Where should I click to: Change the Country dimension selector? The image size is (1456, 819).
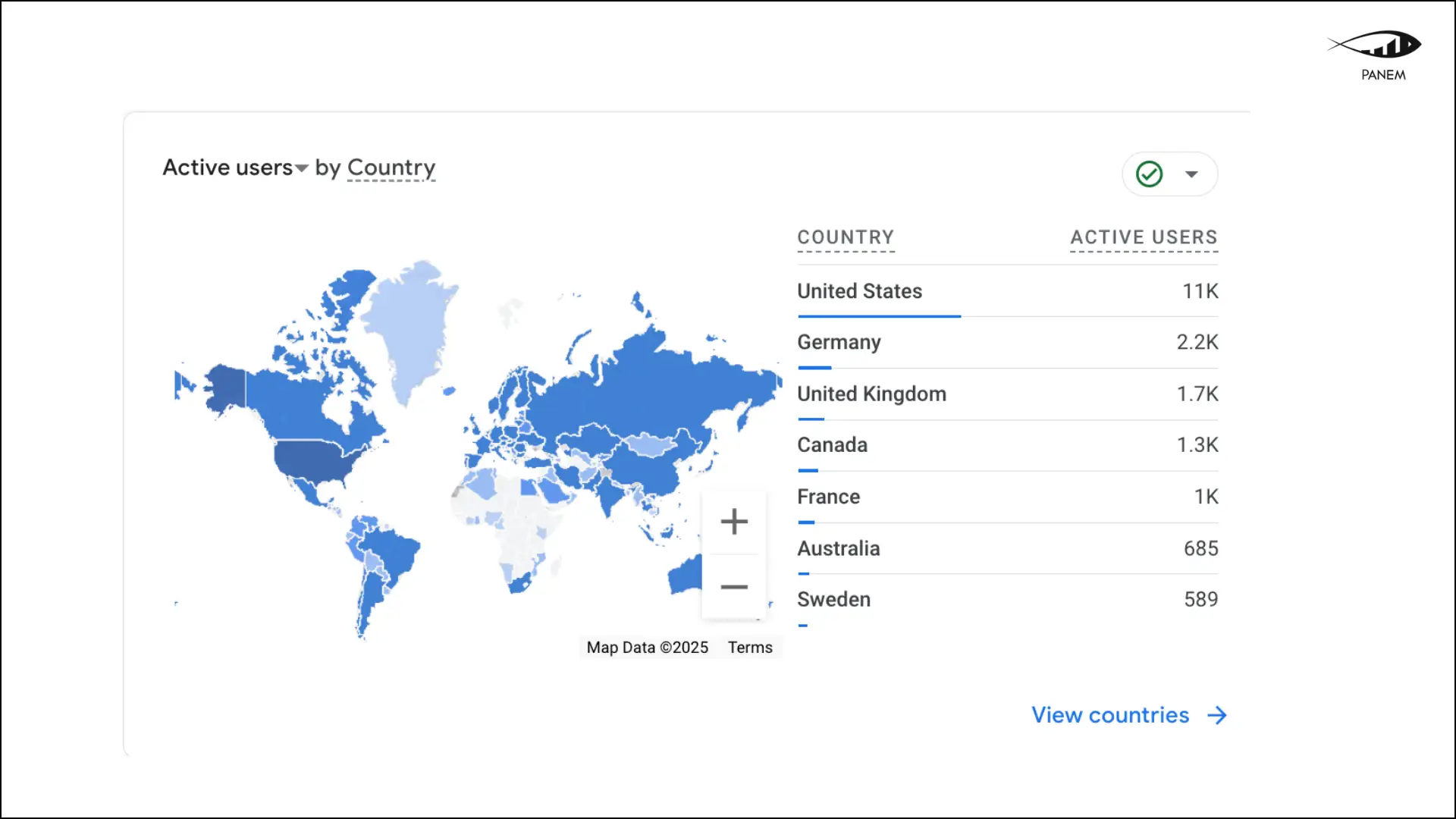[x=391, y=168]
